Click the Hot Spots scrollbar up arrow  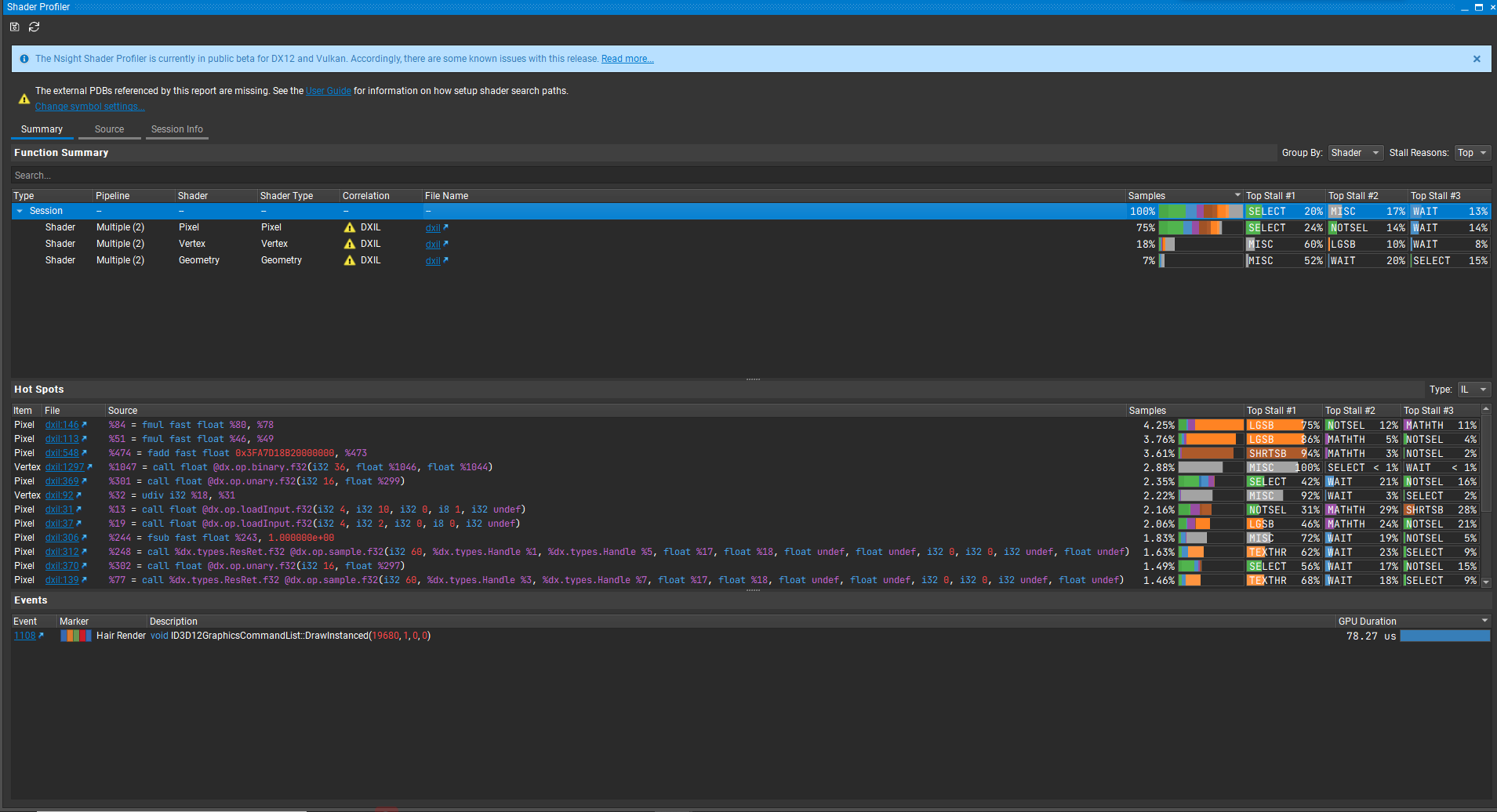(1485, 410)
